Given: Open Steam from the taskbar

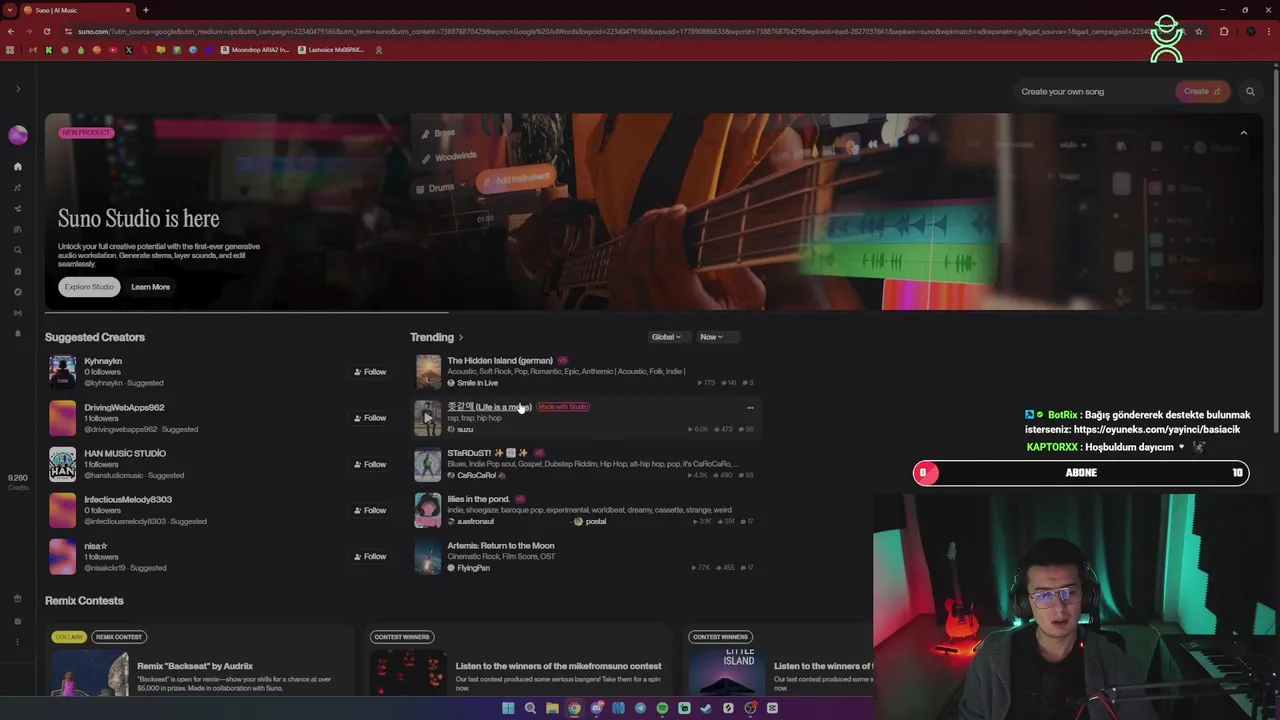Looking at the screenshot, I should [706, 708].
